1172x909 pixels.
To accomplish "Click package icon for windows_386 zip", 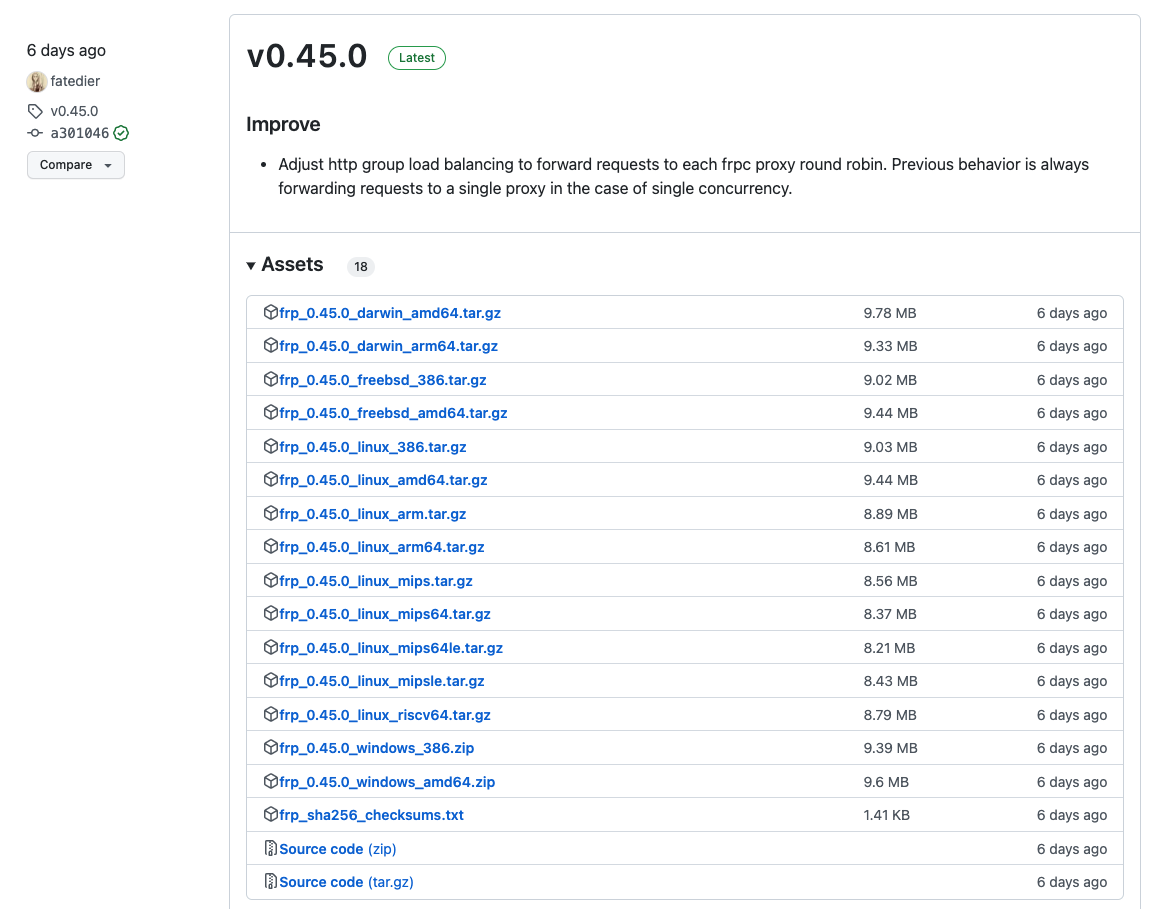I will point(270,747).
